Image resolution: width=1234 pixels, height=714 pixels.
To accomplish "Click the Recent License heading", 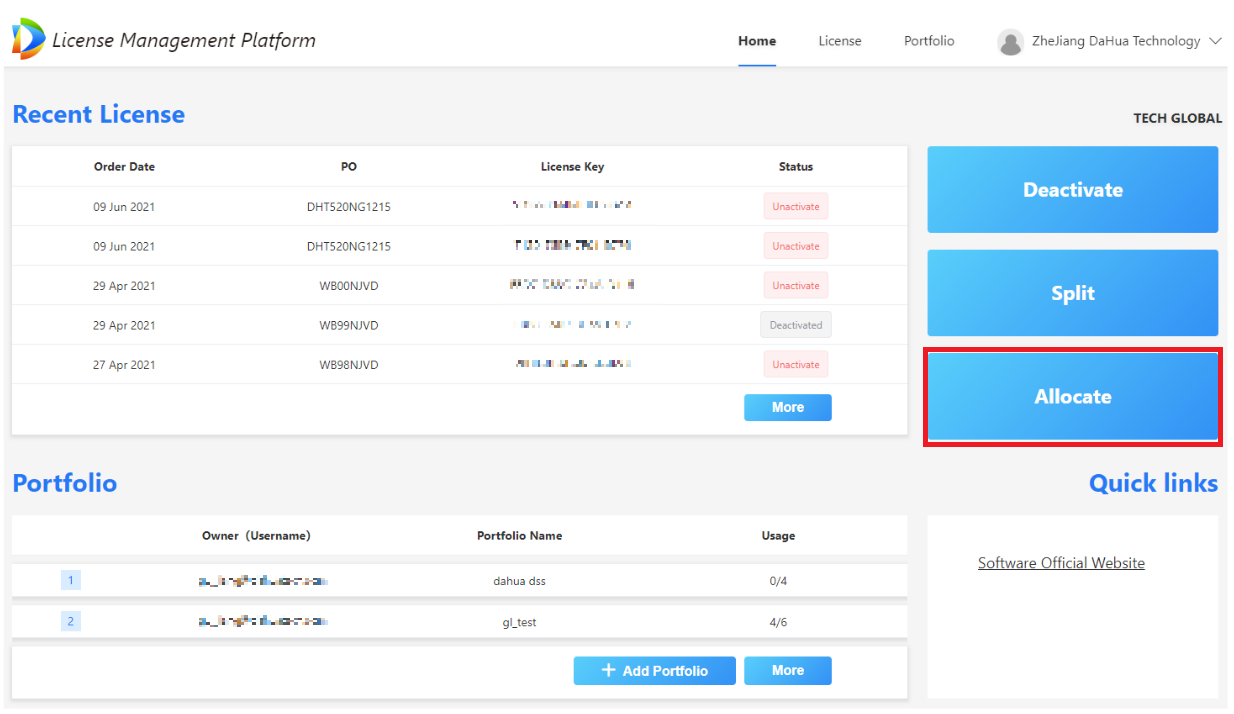I will 99,114.
